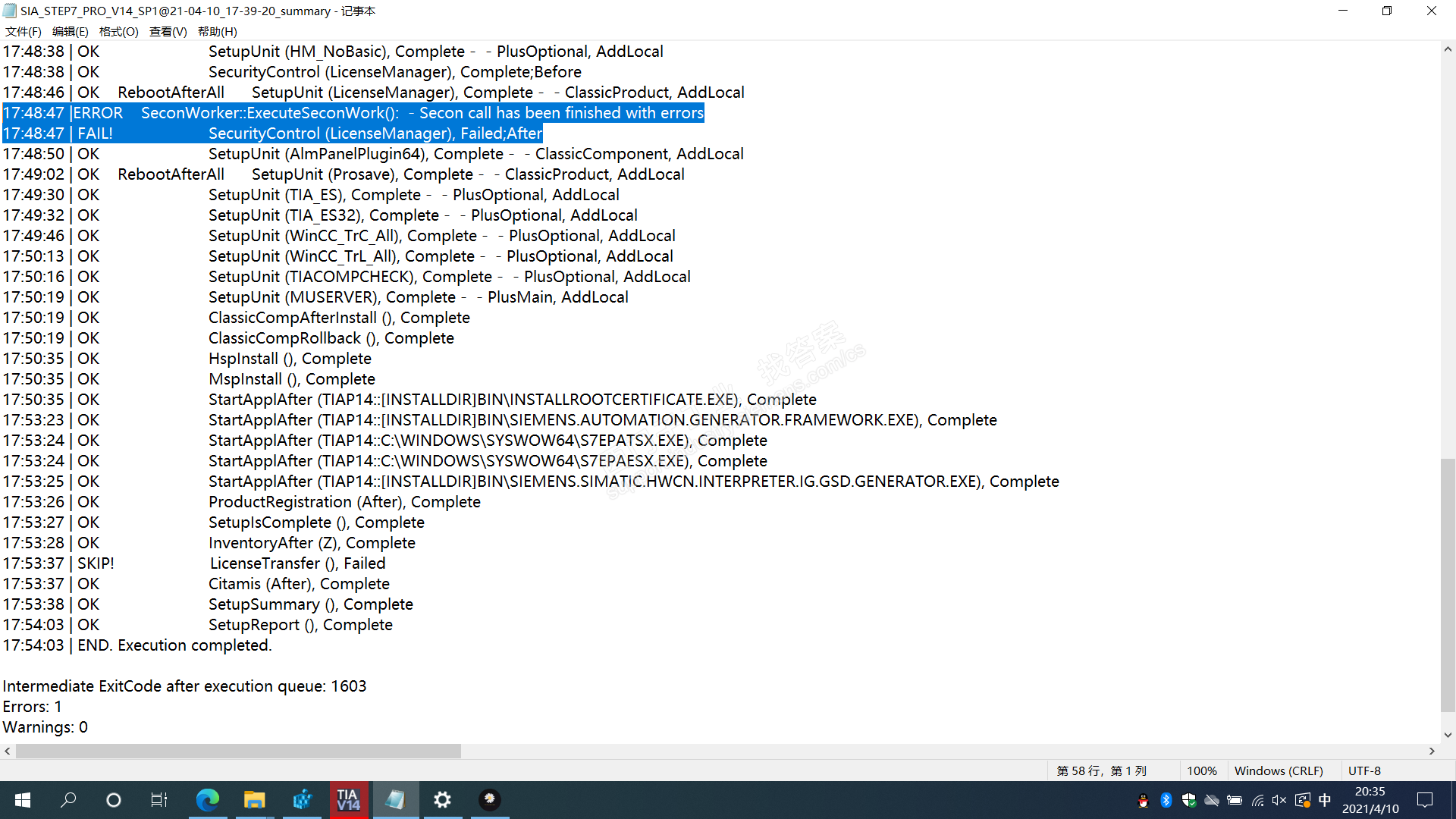Open Microsoft Edge from the taskbar
Screen dimensions: 1456x819
click(x=207, y=800)
